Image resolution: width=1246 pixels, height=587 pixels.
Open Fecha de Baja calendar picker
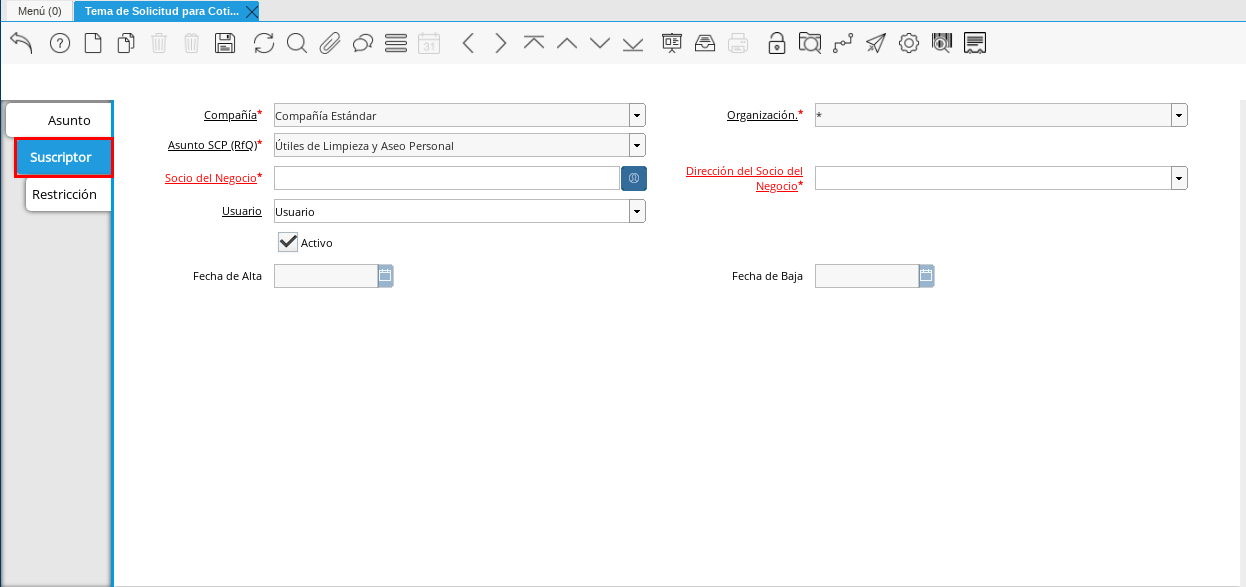click(927, 276)
